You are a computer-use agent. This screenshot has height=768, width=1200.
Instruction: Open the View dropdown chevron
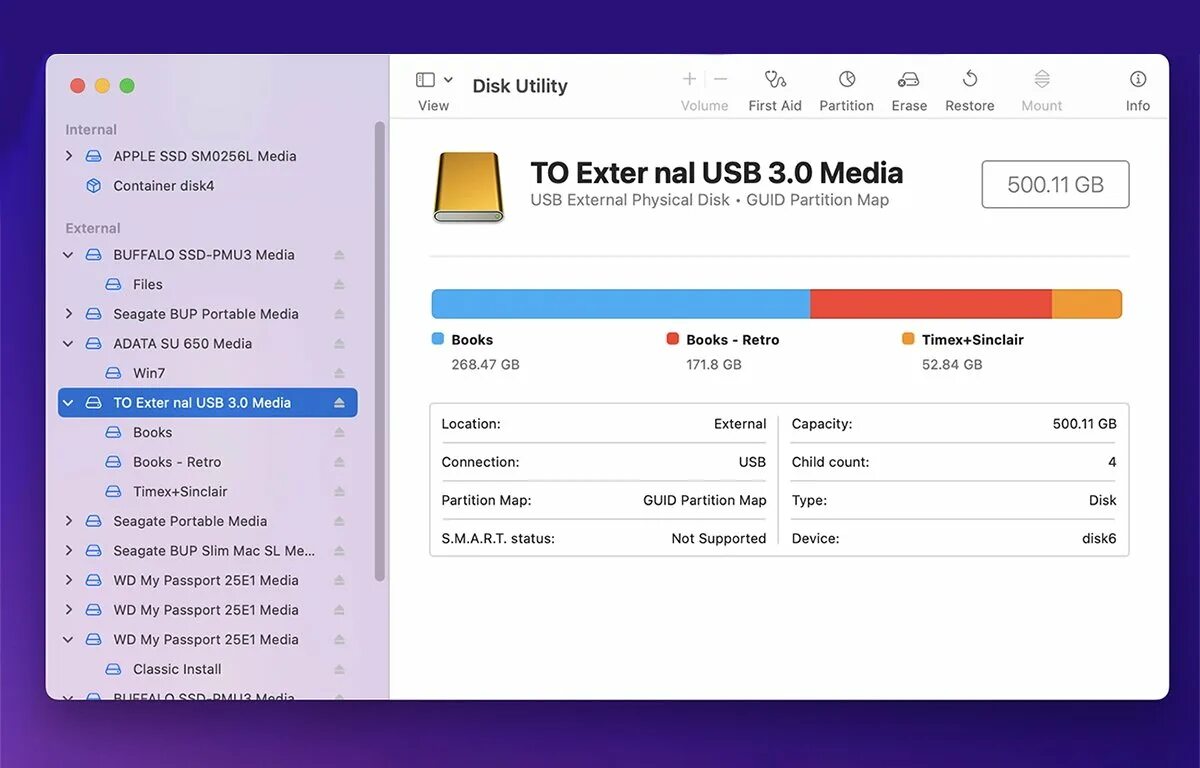click(448, 79)
